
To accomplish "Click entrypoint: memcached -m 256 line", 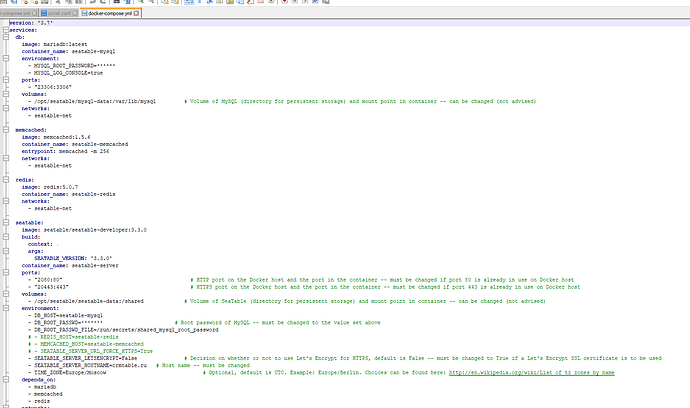I will [x=66, y=151].
